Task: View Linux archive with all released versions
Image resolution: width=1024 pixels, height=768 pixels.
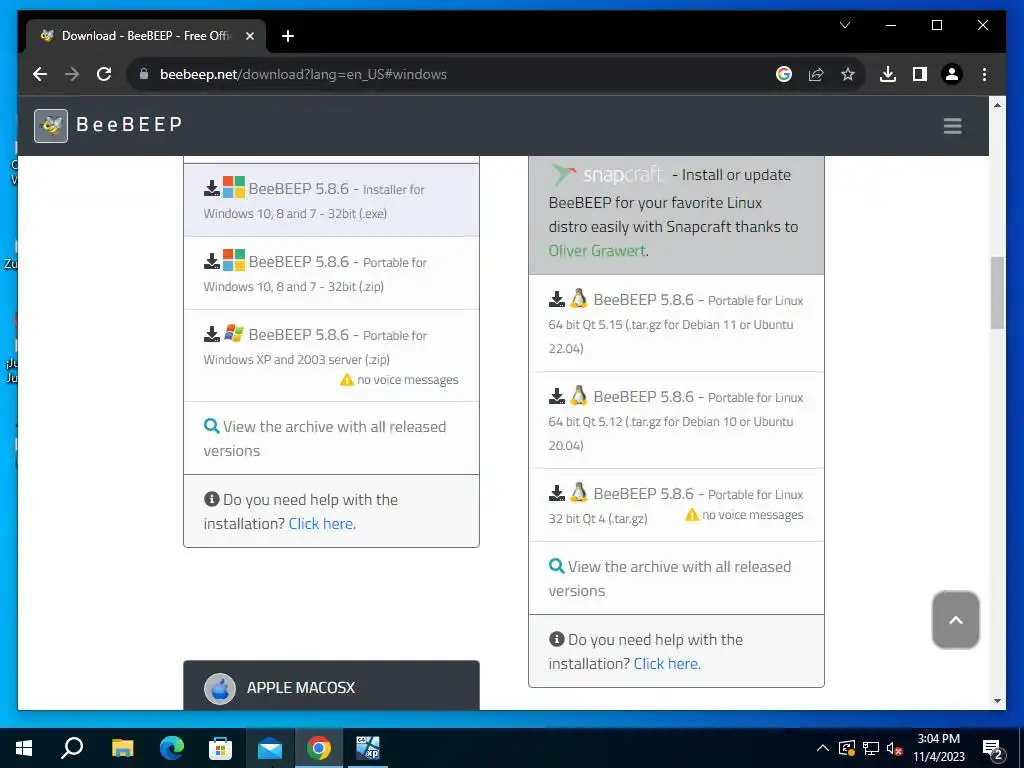Action: 676,578
